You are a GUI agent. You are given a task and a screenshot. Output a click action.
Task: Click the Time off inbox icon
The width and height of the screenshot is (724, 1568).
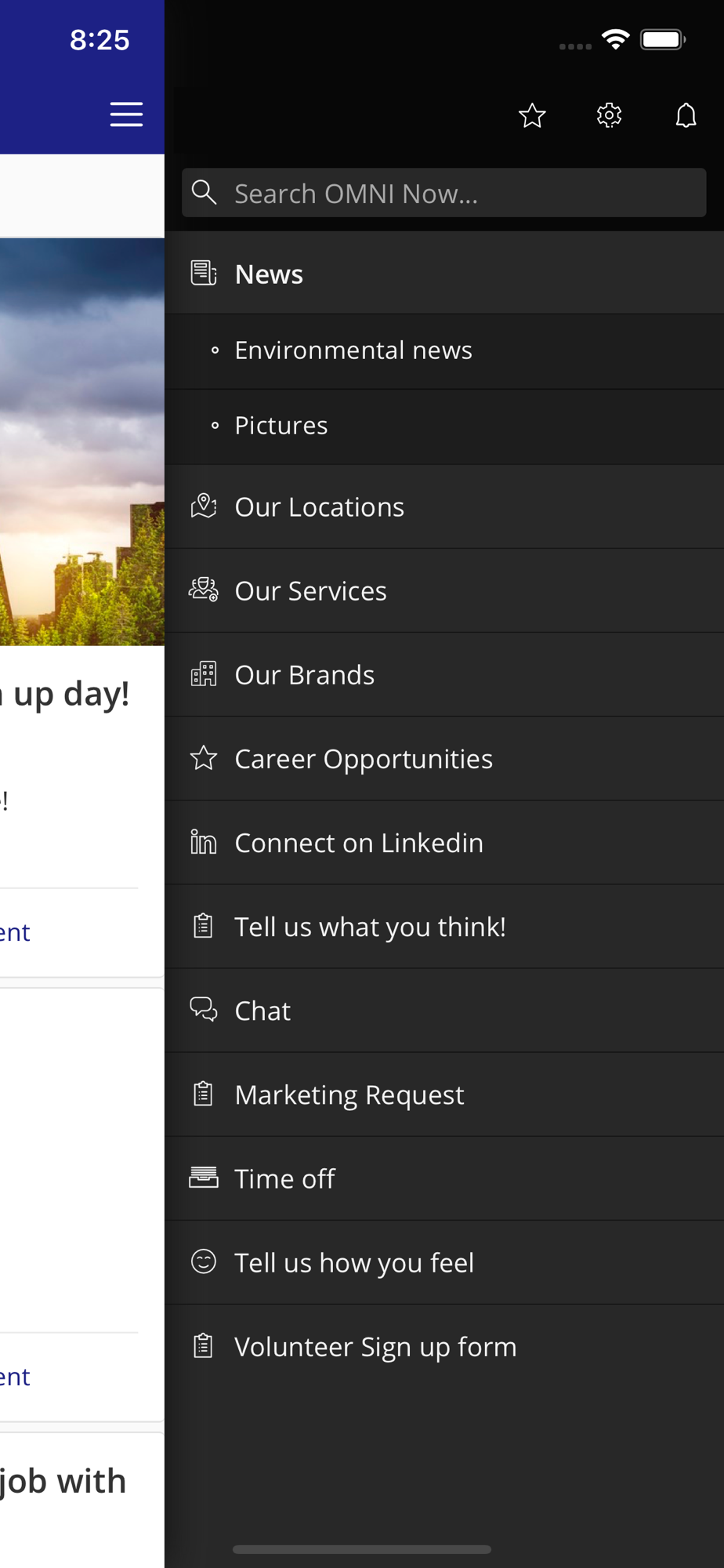click(x=204, y=1178)
